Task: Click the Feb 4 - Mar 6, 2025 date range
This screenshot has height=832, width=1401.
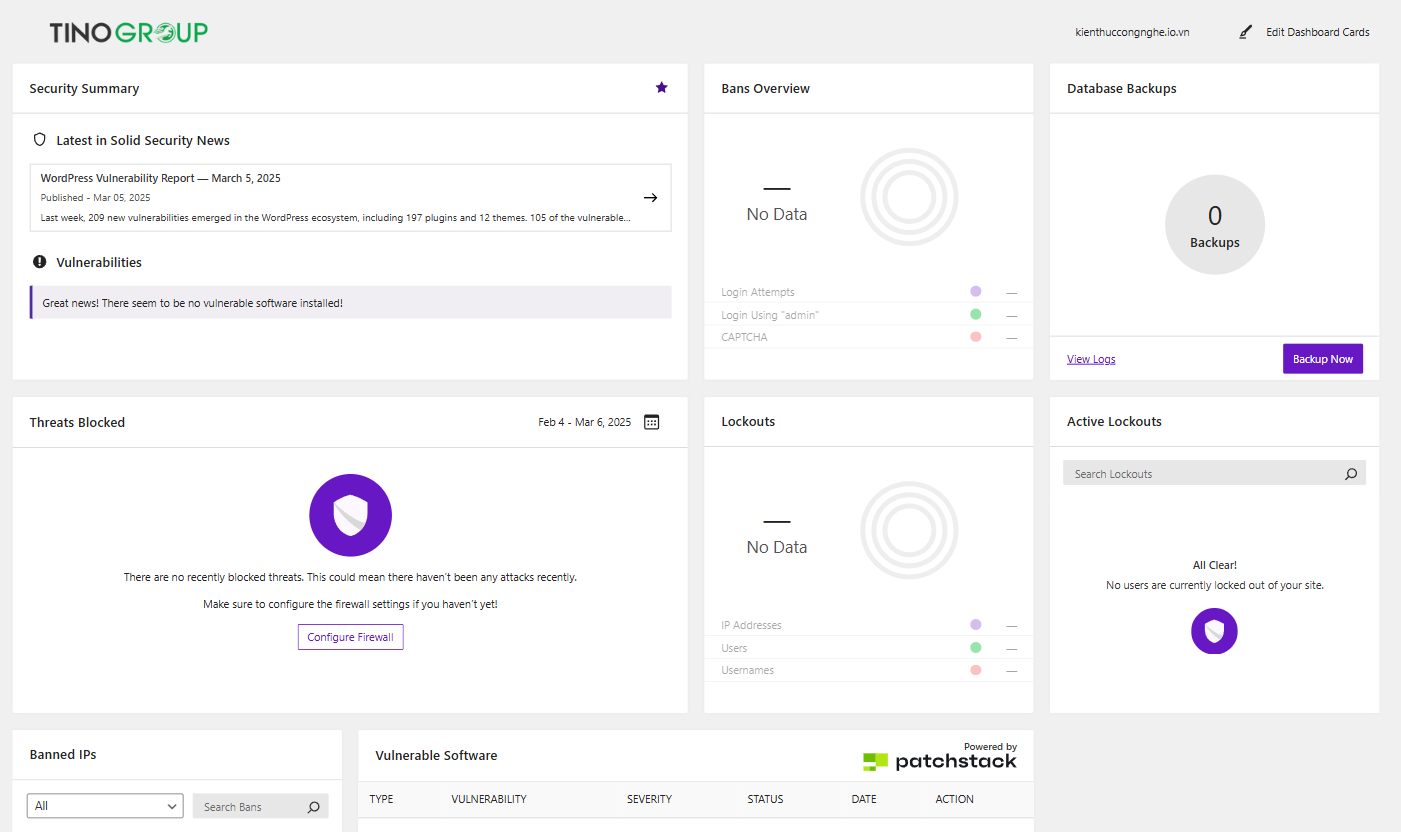Action: coord(585,422)
